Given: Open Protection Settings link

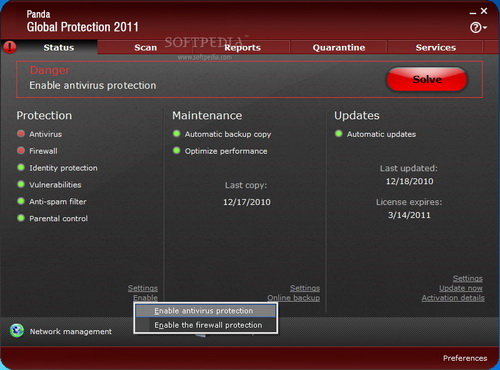Looking at the screenshot, I should [143, 288].
